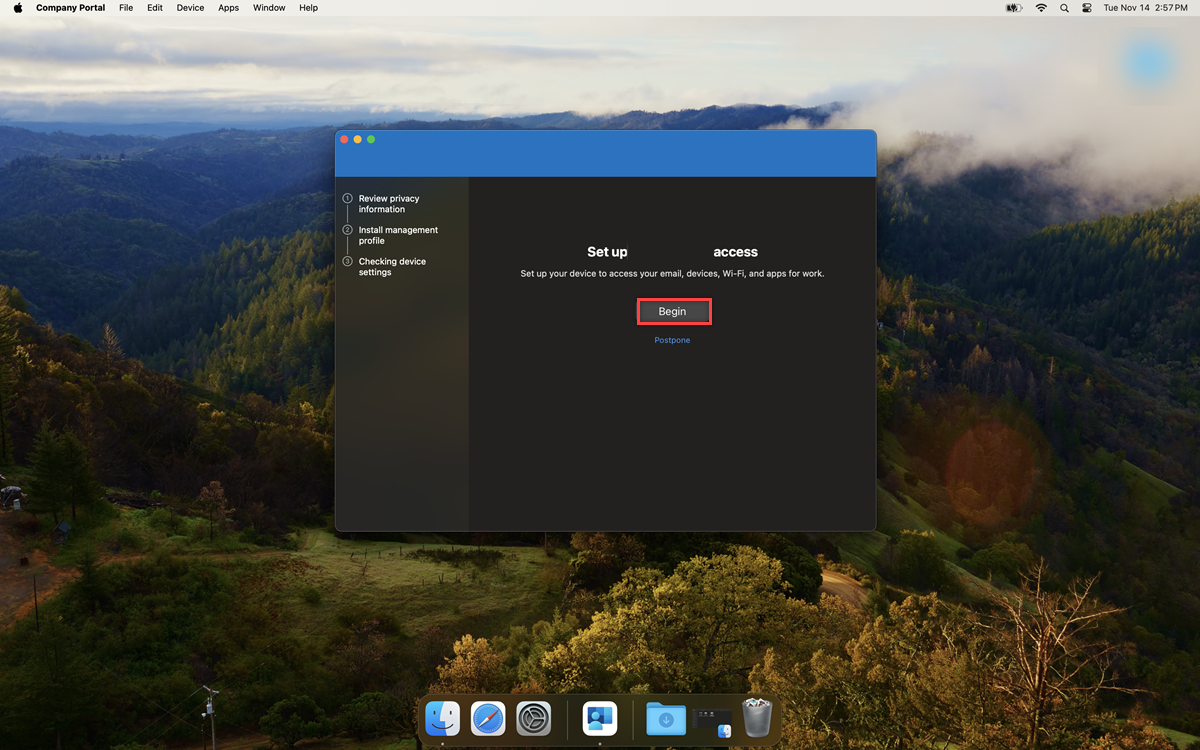
Task: Open System Settings from the Dock
Action: point(534,718)
